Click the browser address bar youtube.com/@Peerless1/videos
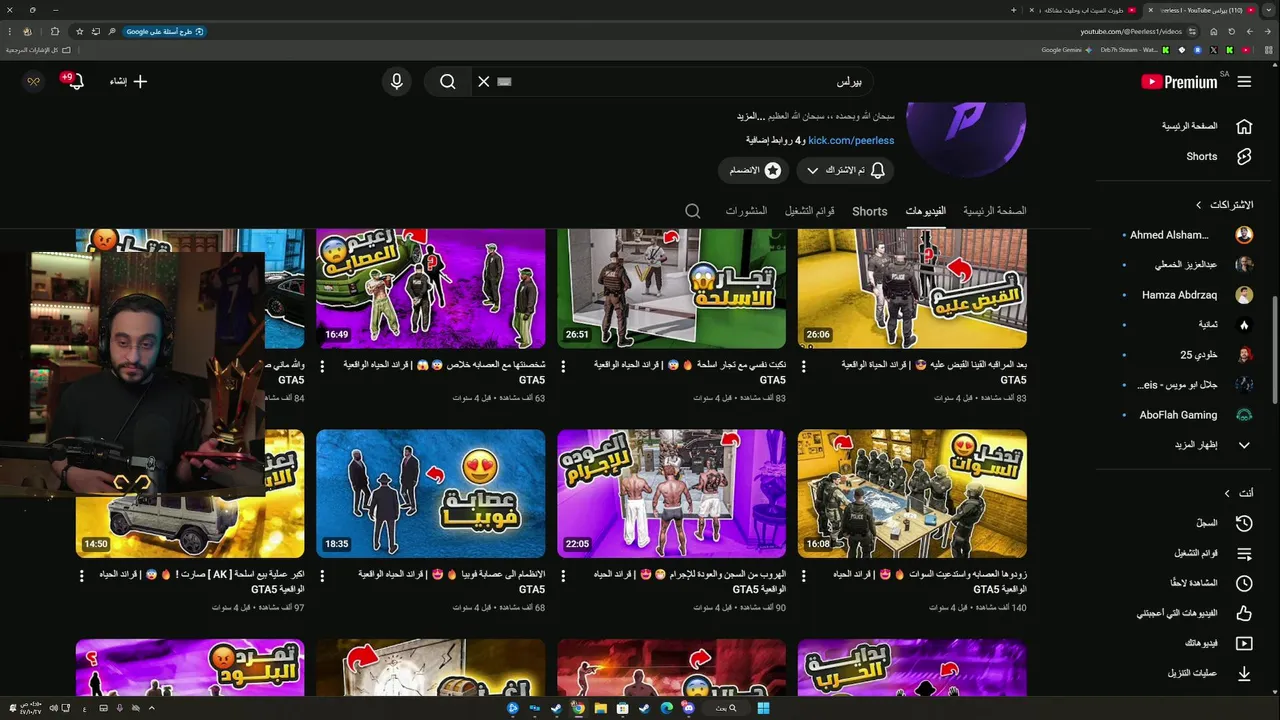1280x720 pixels. pos(1131,32)
